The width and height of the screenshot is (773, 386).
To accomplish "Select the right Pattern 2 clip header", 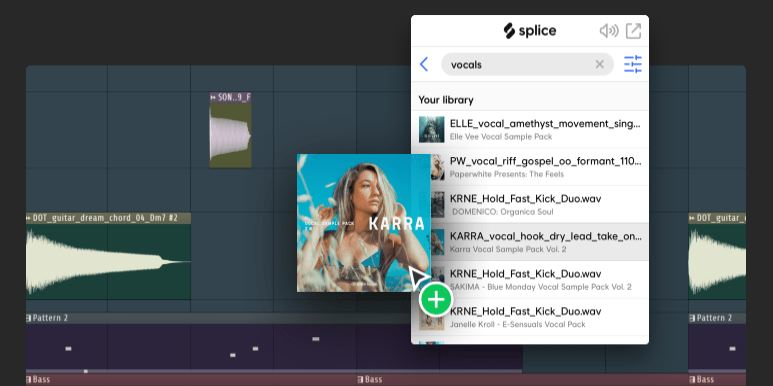I will click(x=717, y=318).
